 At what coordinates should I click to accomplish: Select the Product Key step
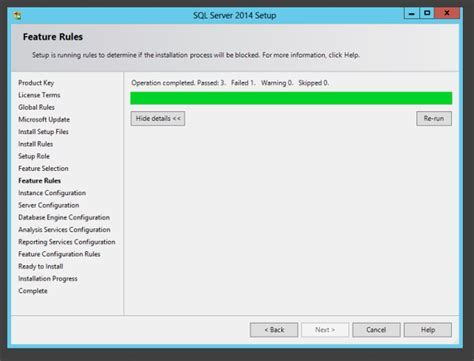(36, 83)
